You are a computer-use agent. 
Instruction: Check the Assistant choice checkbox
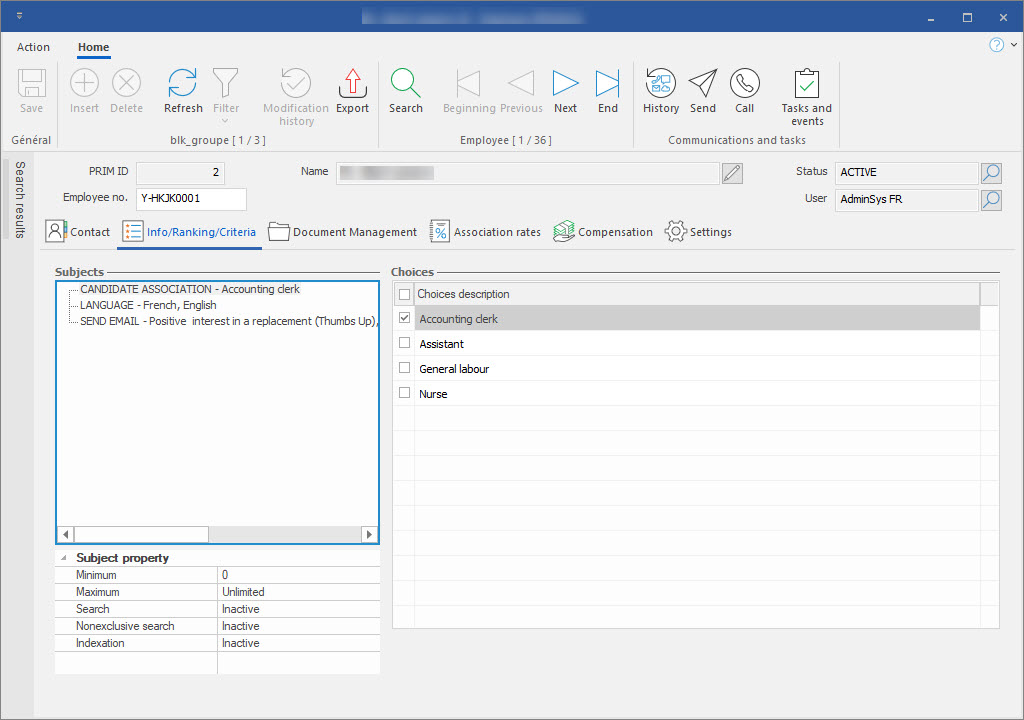[404, 343]
